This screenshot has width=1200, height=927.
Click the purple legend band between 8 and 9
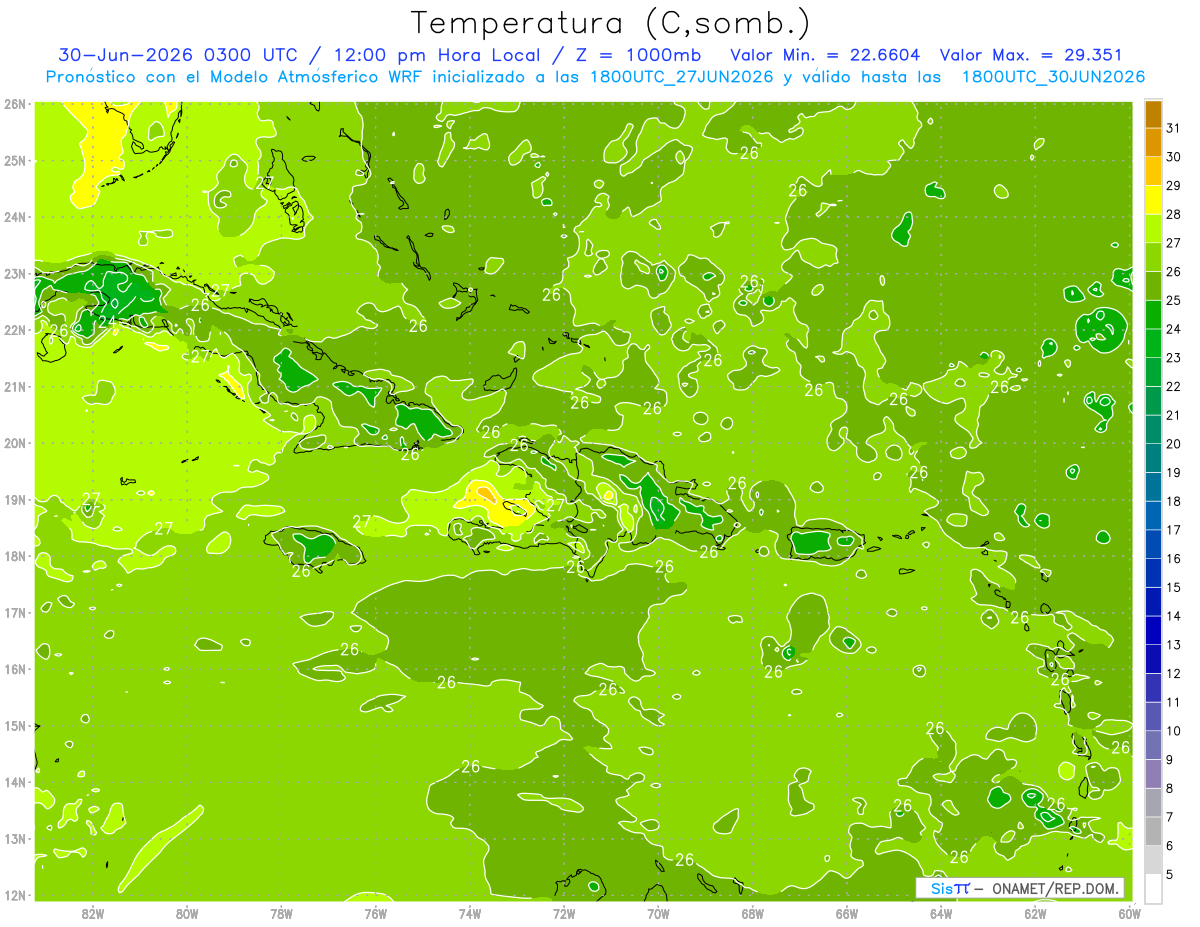point(1153,773)
